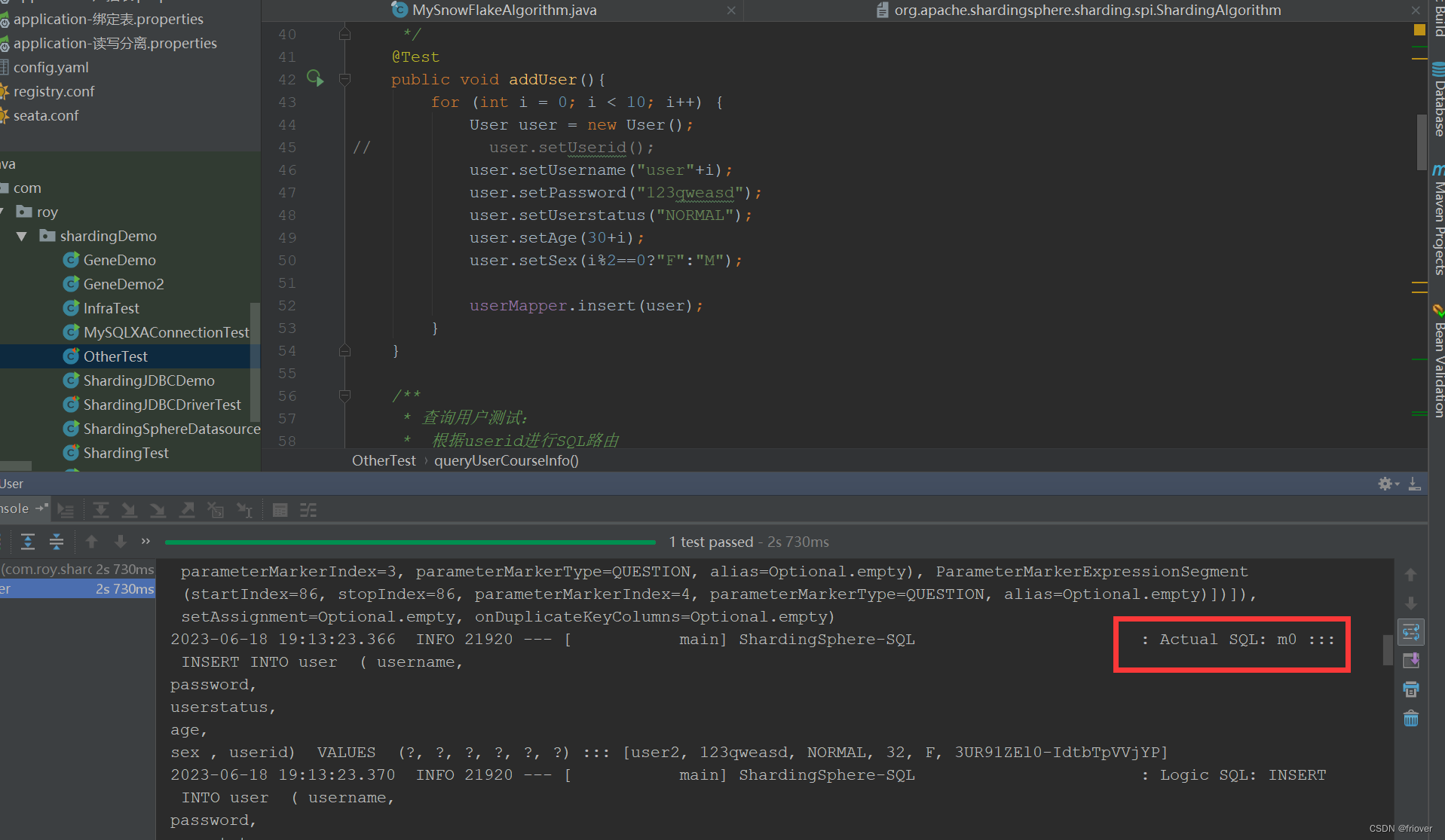The height and width of the screenshot is (840, 1445).
Task: Click Drop Frame debugger button
Action: 216,511
